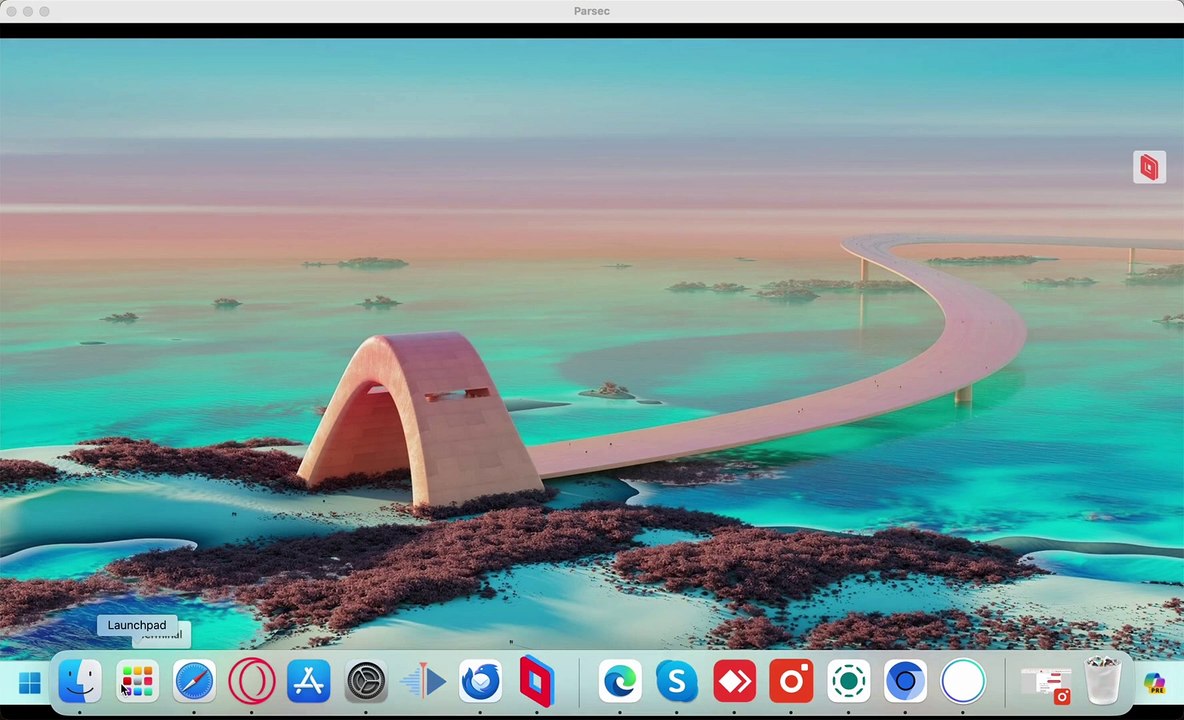Launch Thunderbird mail from the dock
This screenshot has width=1184, height=720.
click(x=480, y=682)
